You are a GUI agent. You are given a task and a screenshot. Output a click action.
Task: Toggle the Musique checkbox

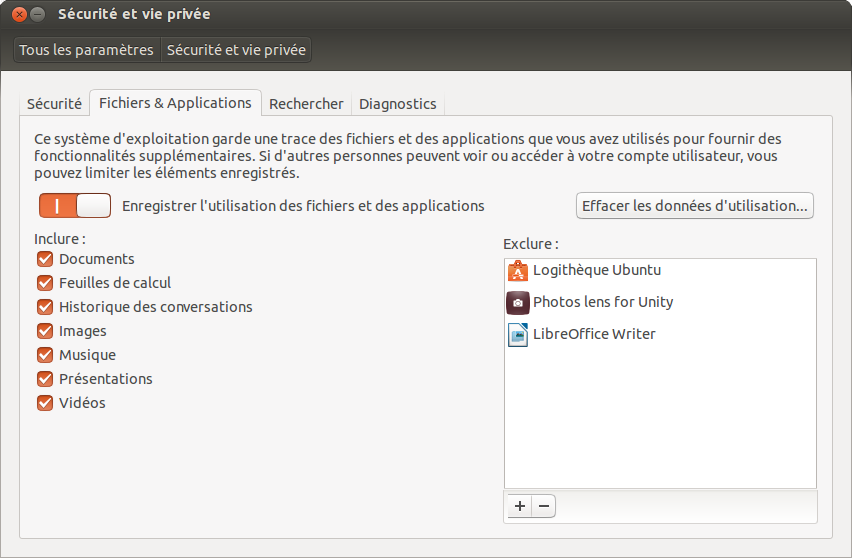(x=45, y=355)
